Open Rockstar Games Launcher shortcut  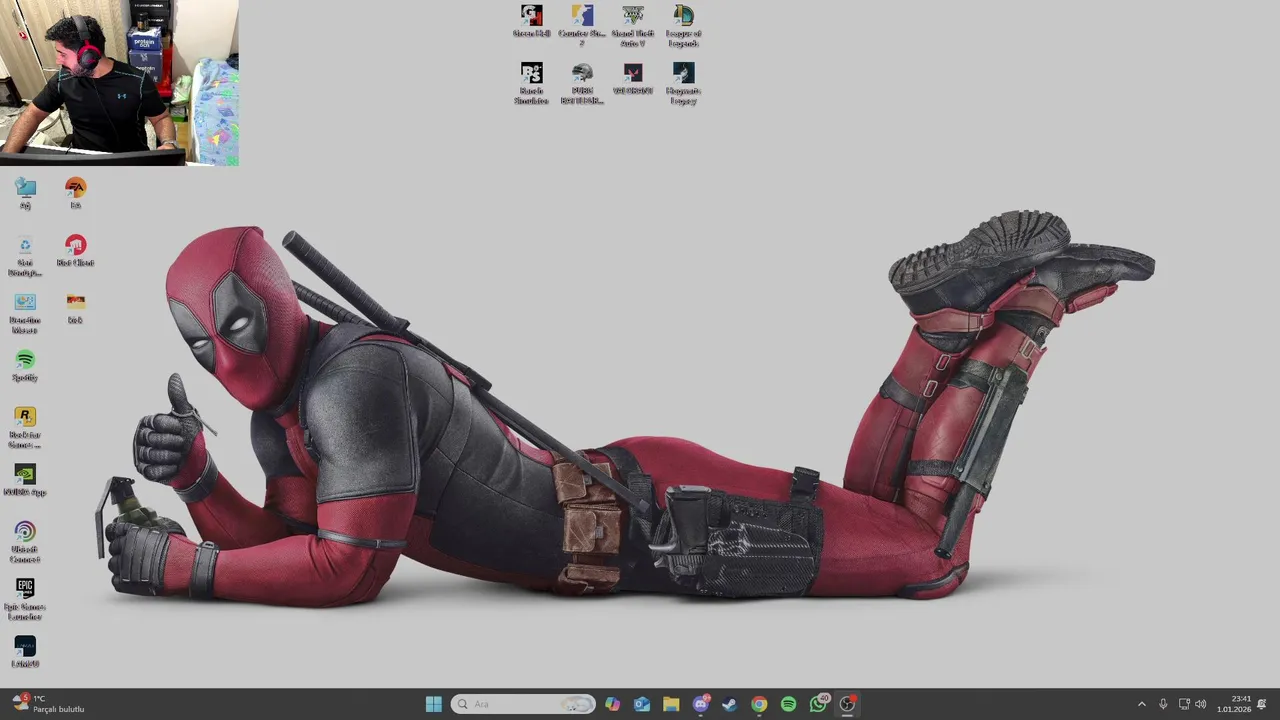[x=25, y=427]
